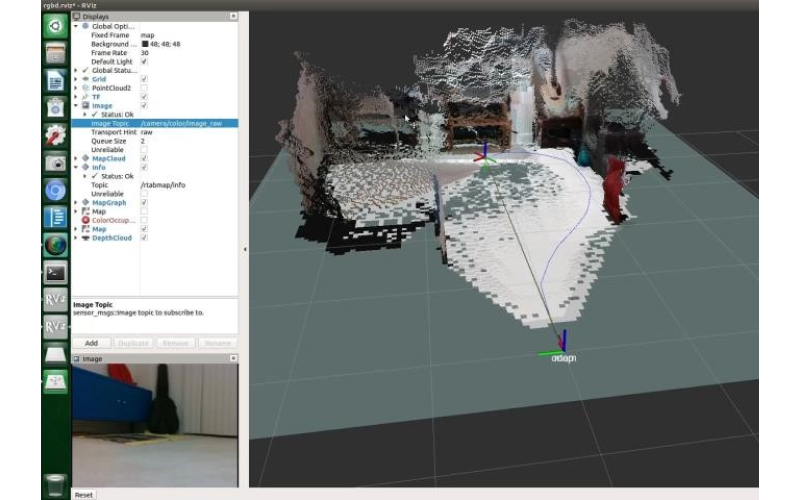Image resolution: width=800 pixels, height=500 pixels.
Task: Open the Terminal from the dock
Action: (x=56, y=271)
